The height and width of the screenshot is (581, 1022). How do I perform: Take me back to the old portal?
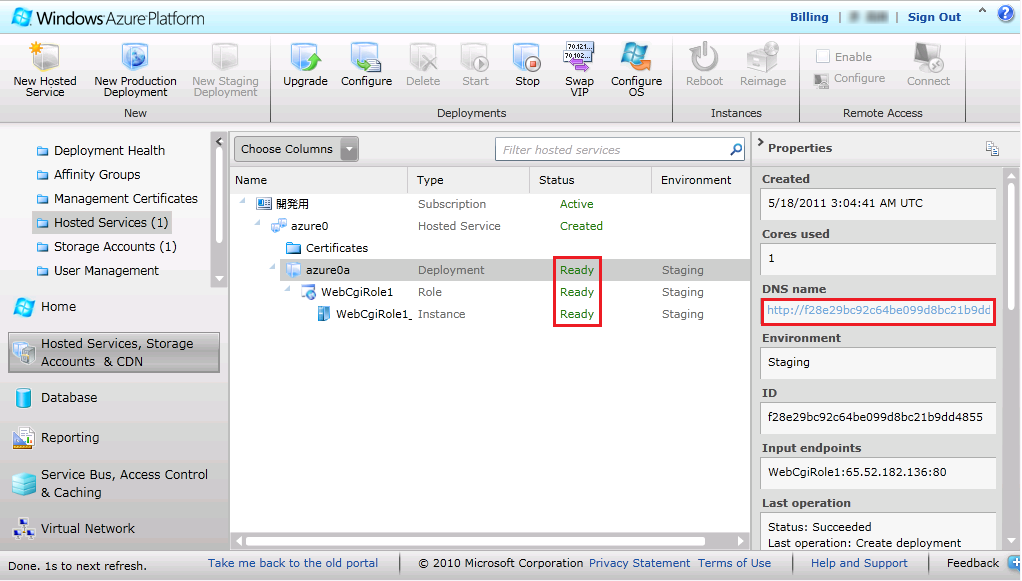pyautogui.click(x=293, y=563)
